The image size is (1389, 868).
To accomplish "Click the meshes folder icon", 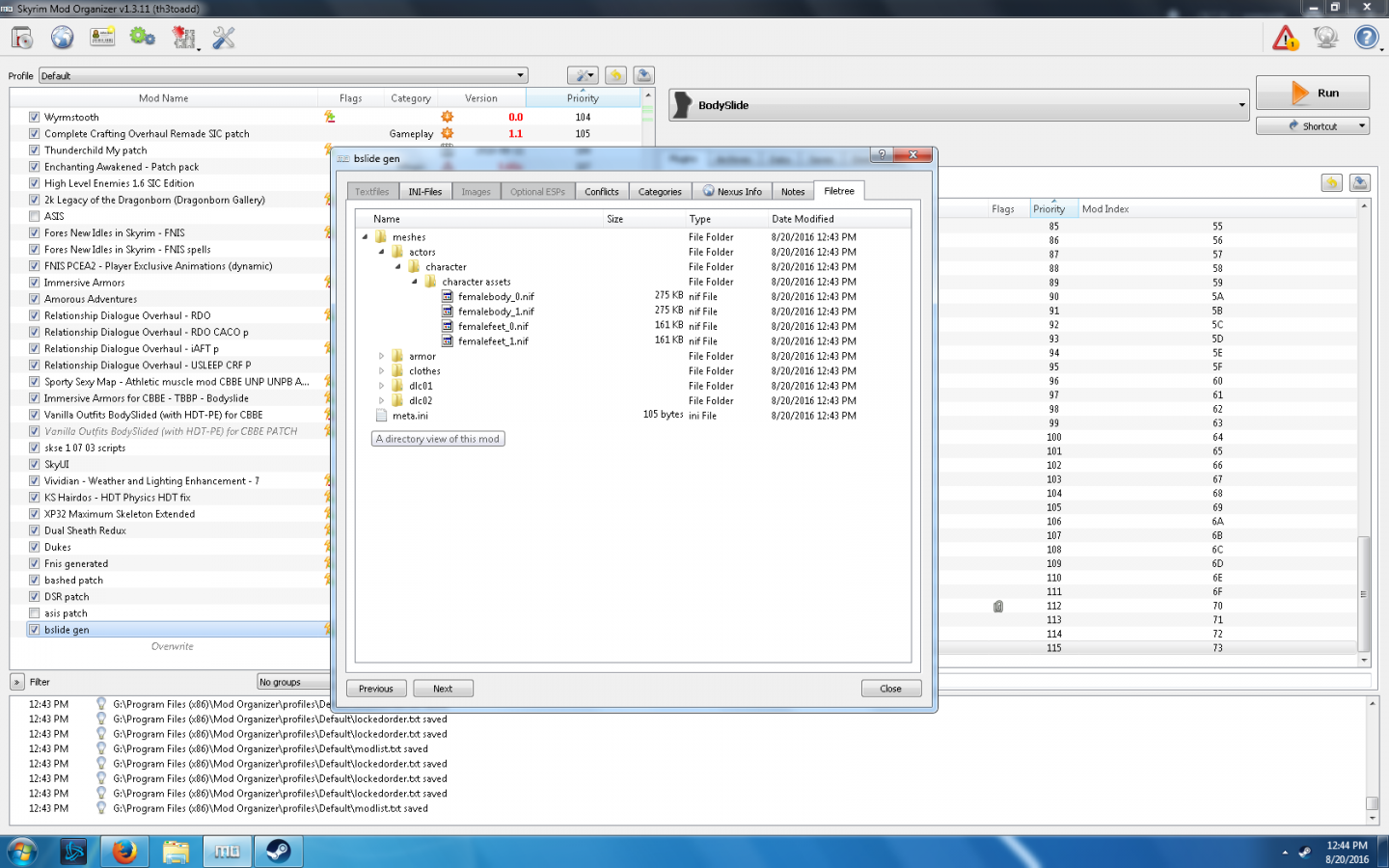I will (x=381, y=236).
